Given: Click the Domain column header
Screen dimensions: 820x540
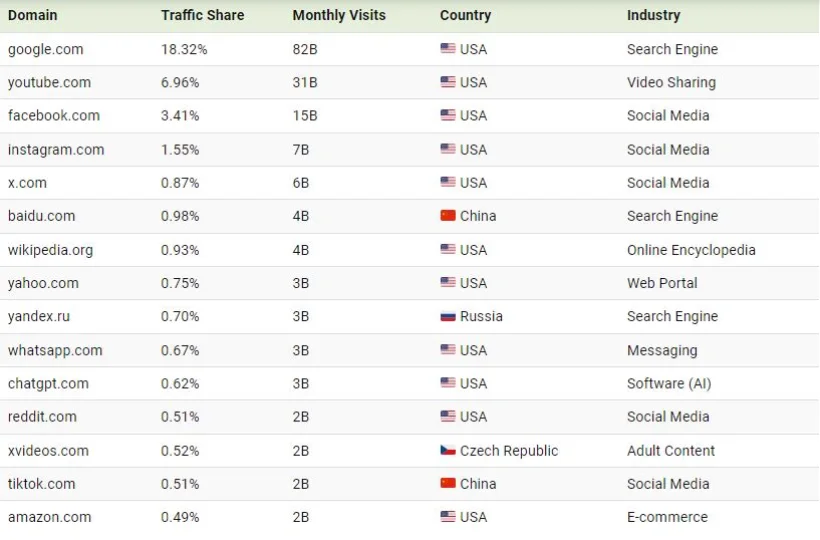Looking at the screenshot, I should click(x=33, y=15).
